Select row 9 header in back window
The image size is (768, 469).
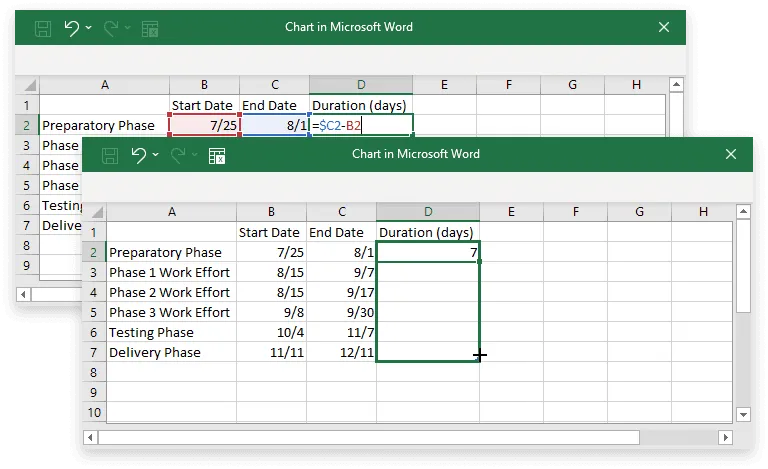point(26,265)
